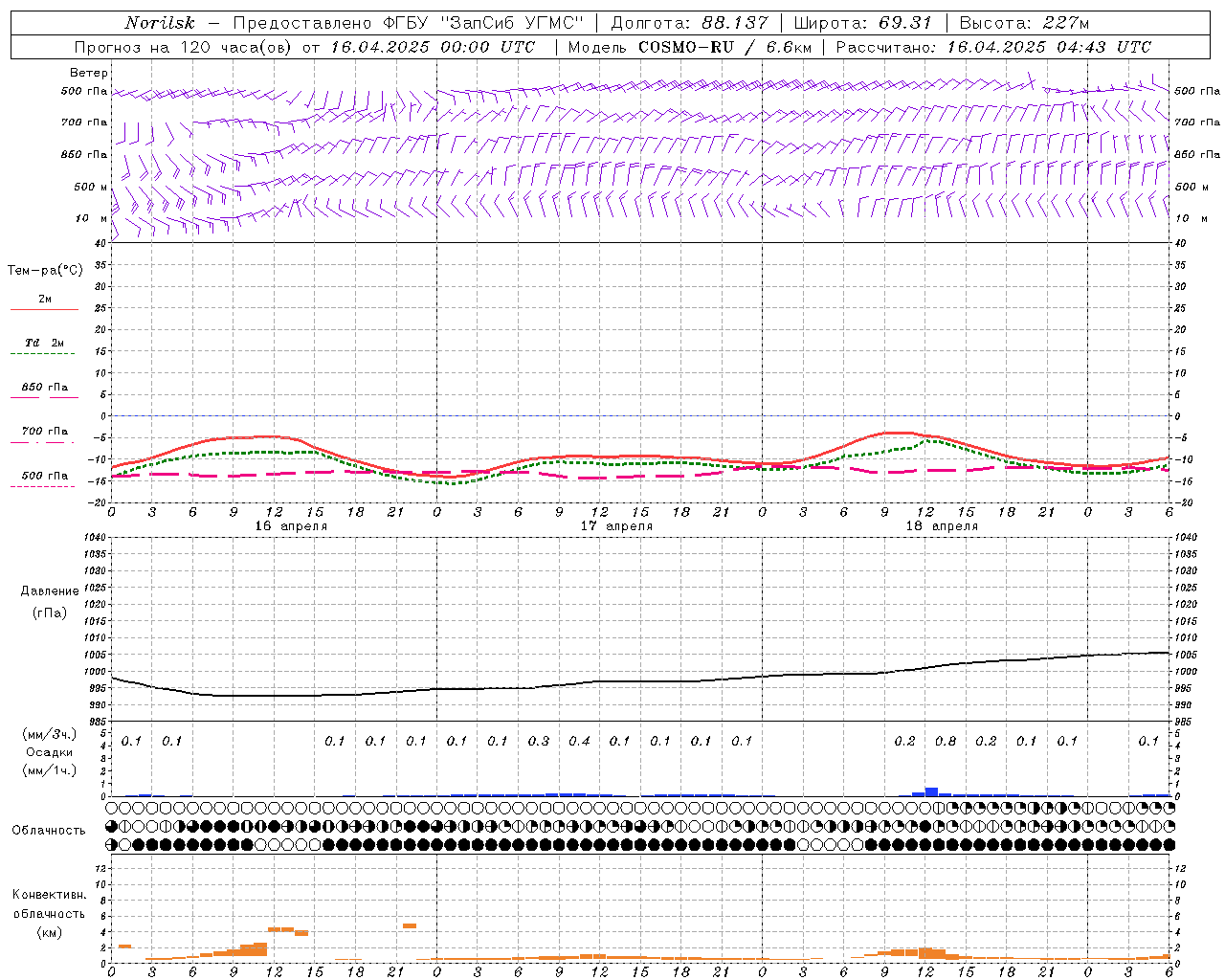Click the Td 2м legend text
This screenshot has width=1225, height=980.
click(x=45, y=343)
